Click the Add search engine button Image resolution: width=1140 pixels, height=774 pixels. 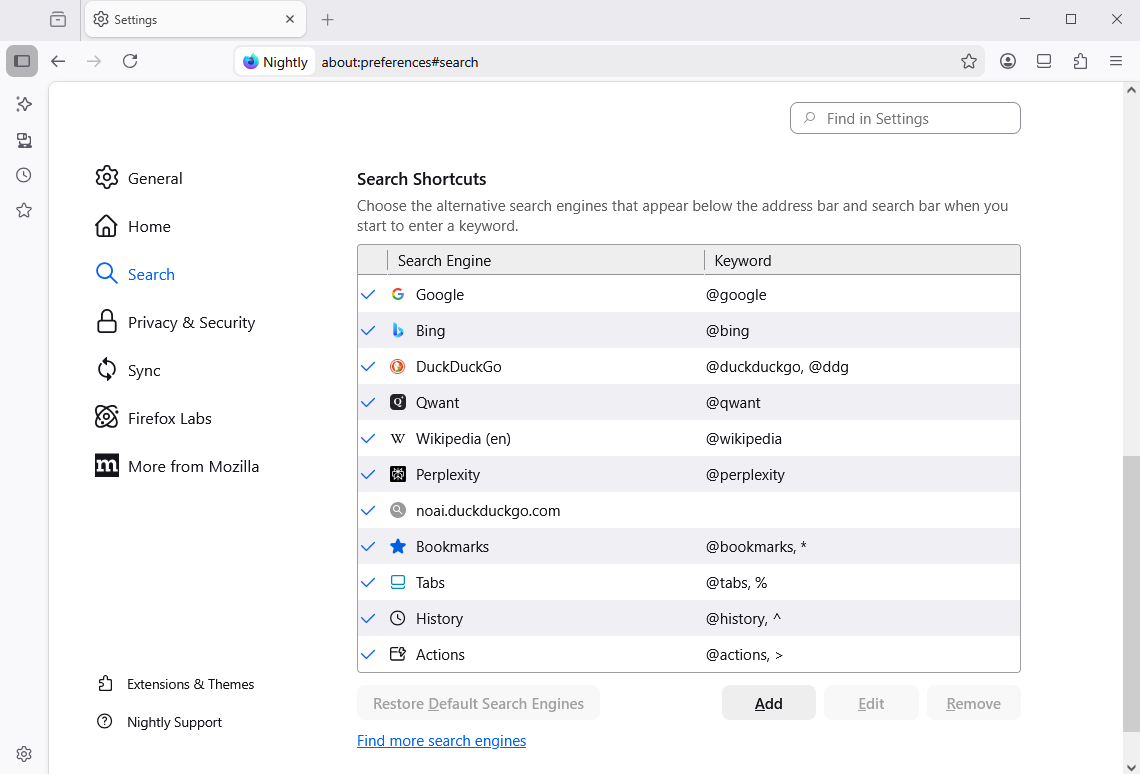pos(768,703)
